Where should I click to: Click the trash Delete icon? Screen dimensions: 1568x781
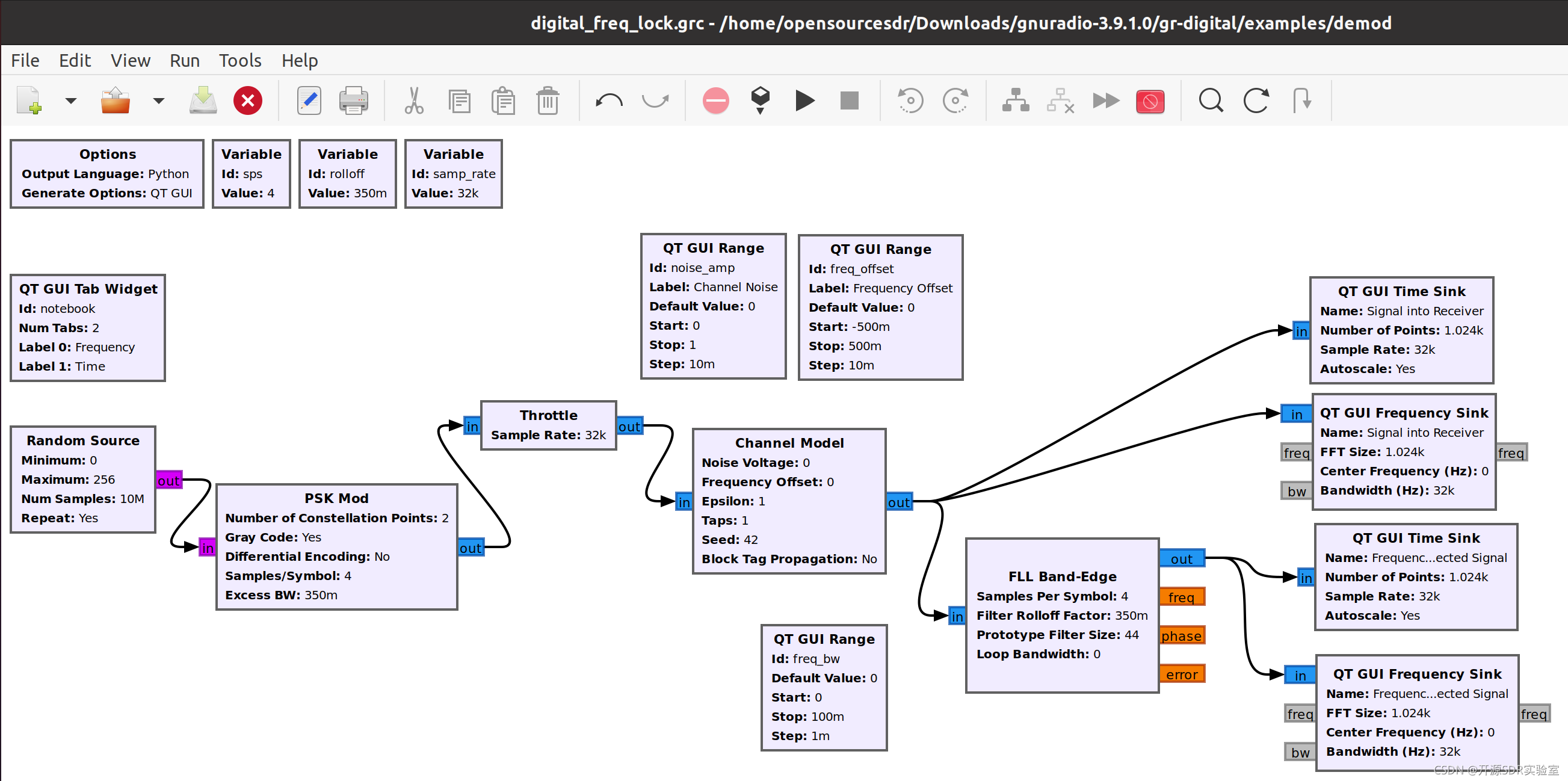(548, 100)
